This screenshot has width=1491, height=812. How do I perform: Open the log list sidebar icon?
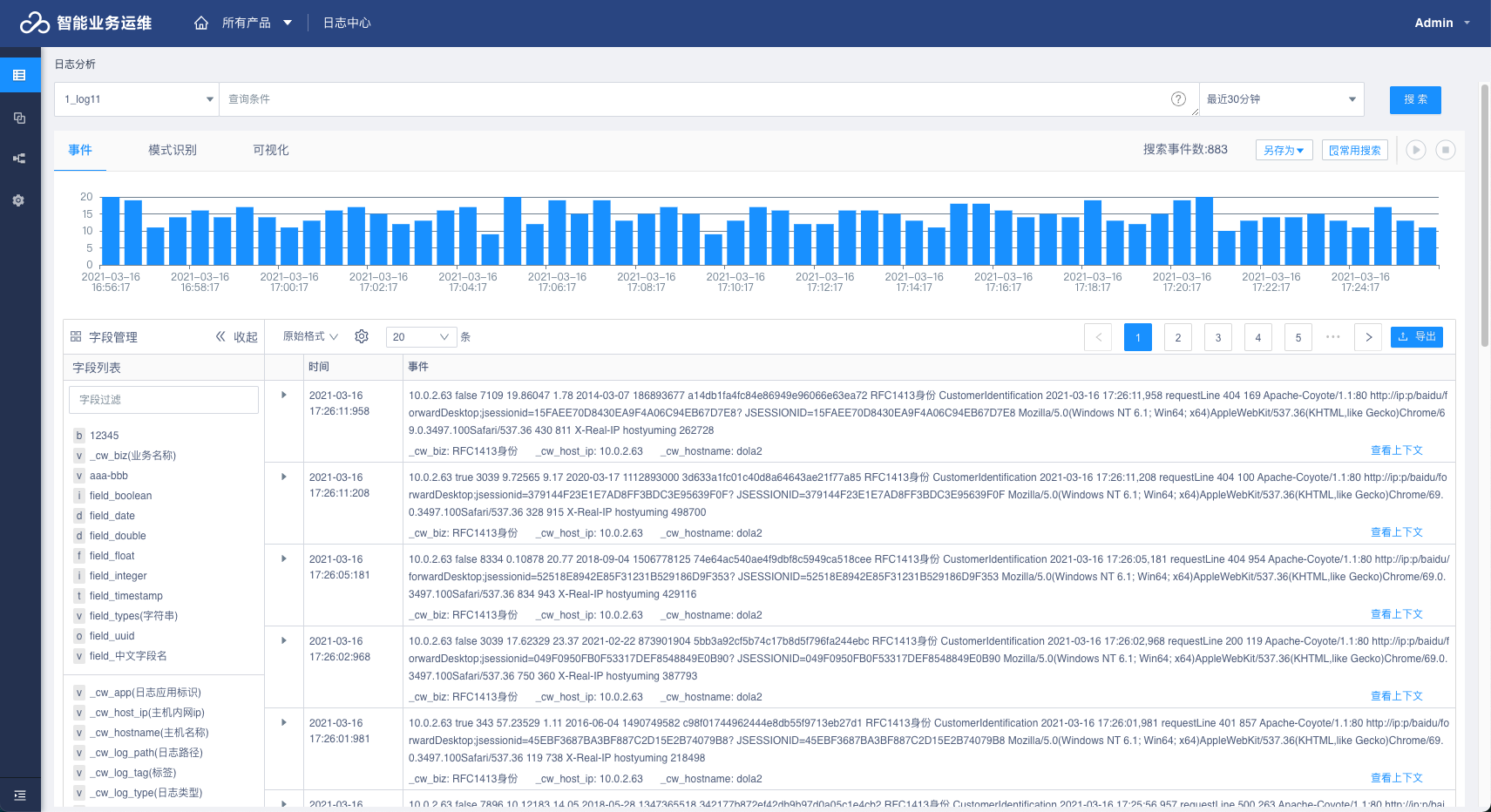[x=19, y=75]
